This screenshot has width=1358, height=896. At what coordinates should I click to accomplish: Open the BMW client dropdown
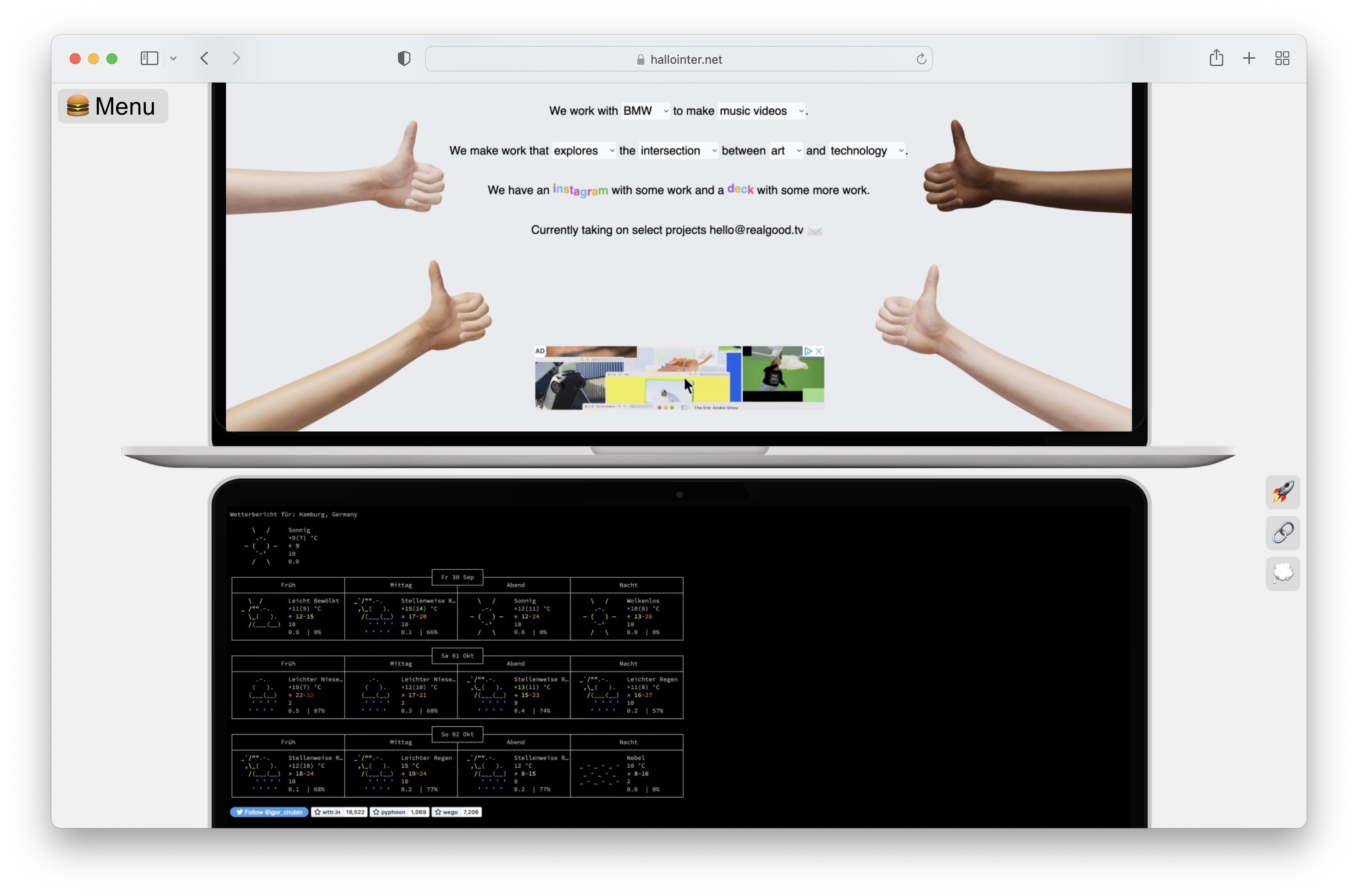(x=646, y=111)
